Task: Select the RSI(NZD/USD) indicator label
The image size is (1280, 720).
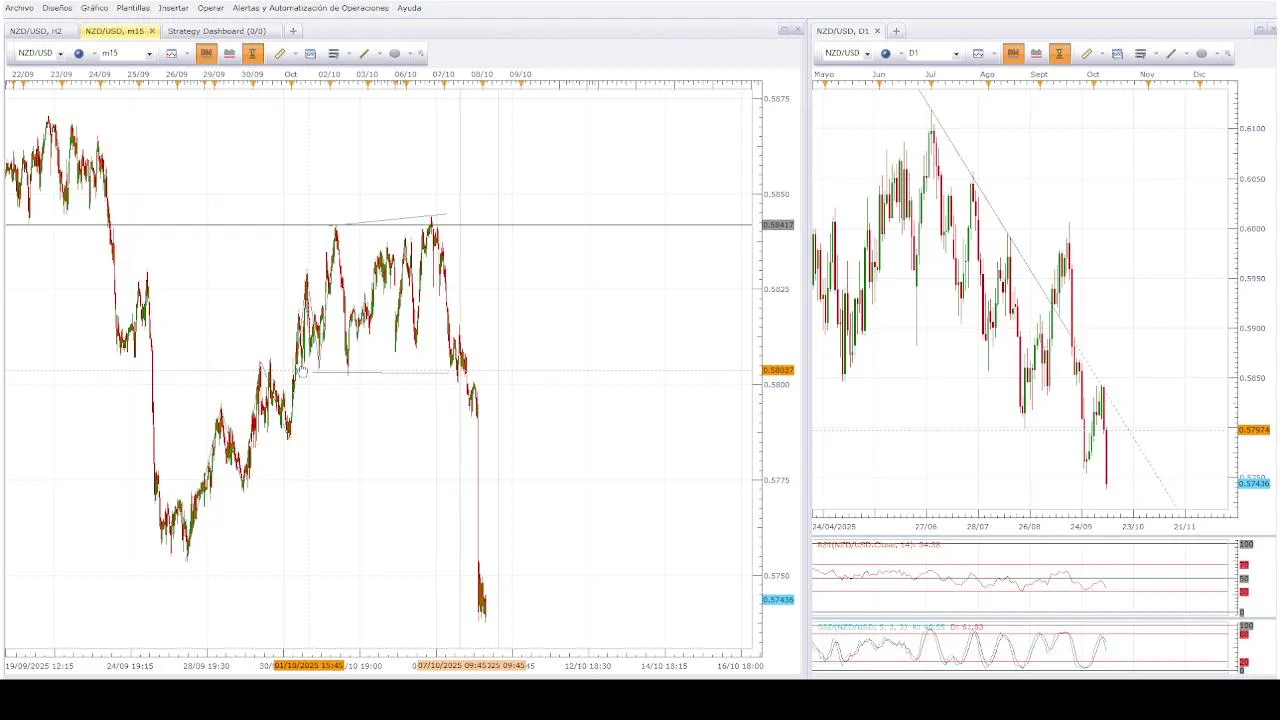Action: coord(878,545)
